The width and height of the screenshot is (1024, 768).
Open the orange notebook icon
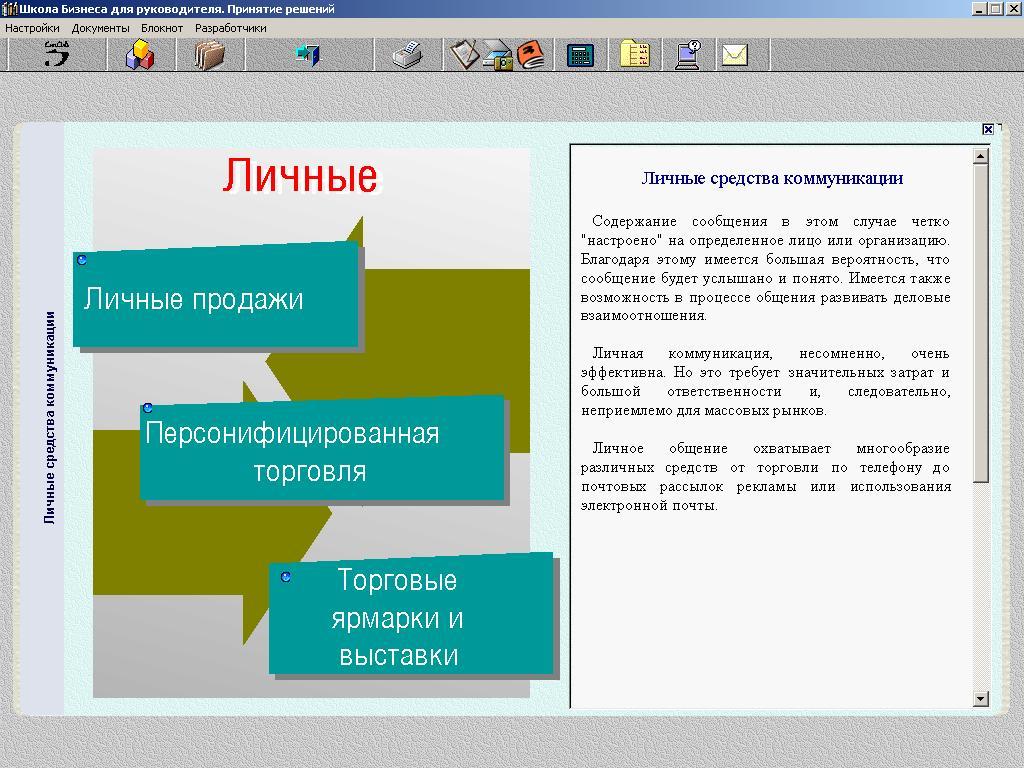click(x=531, y=55)
